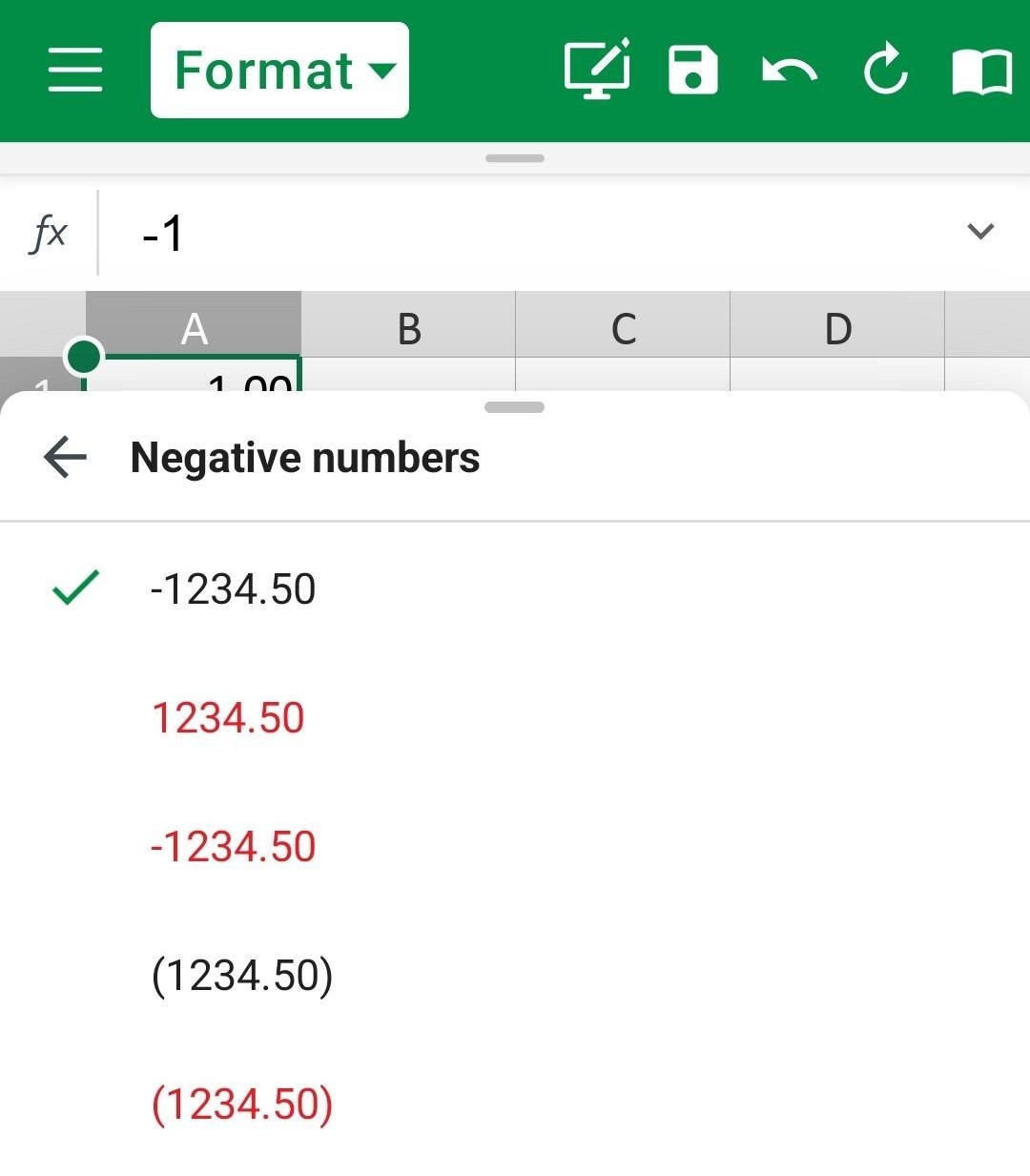Choose red 1234.50 without minus sign
This screenshot has height=1176, width=1030.
tap(515, 717)
